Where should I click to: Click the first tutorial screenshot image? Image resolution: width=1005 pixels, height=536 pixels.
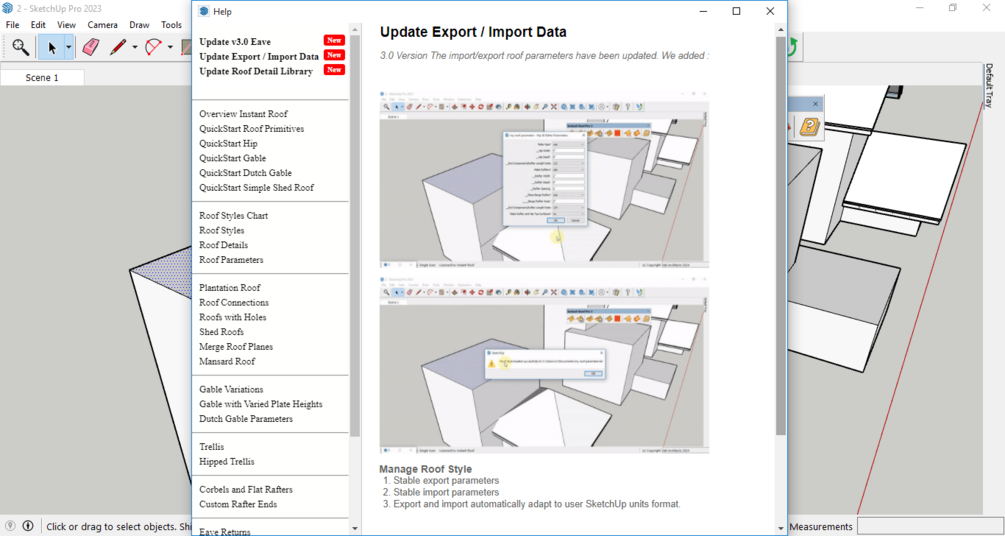click(544, 180)
